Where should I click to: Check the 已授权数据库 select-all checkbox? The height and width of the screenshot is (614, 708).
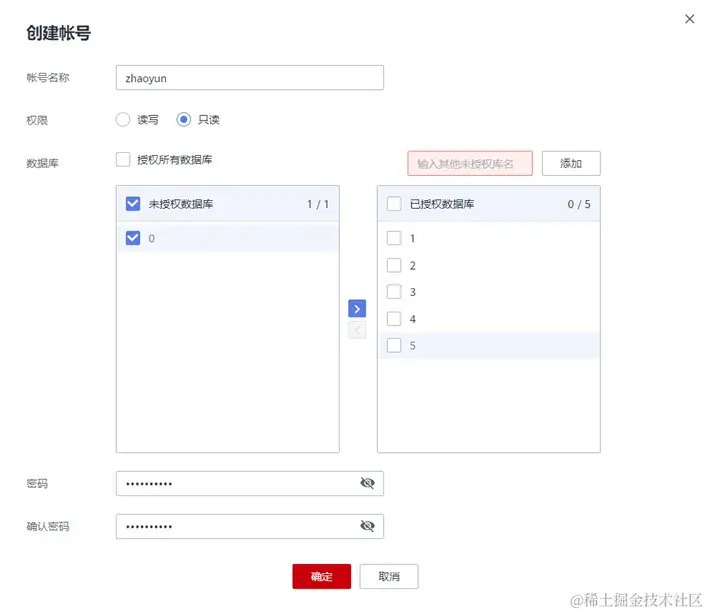click(394, 204)
